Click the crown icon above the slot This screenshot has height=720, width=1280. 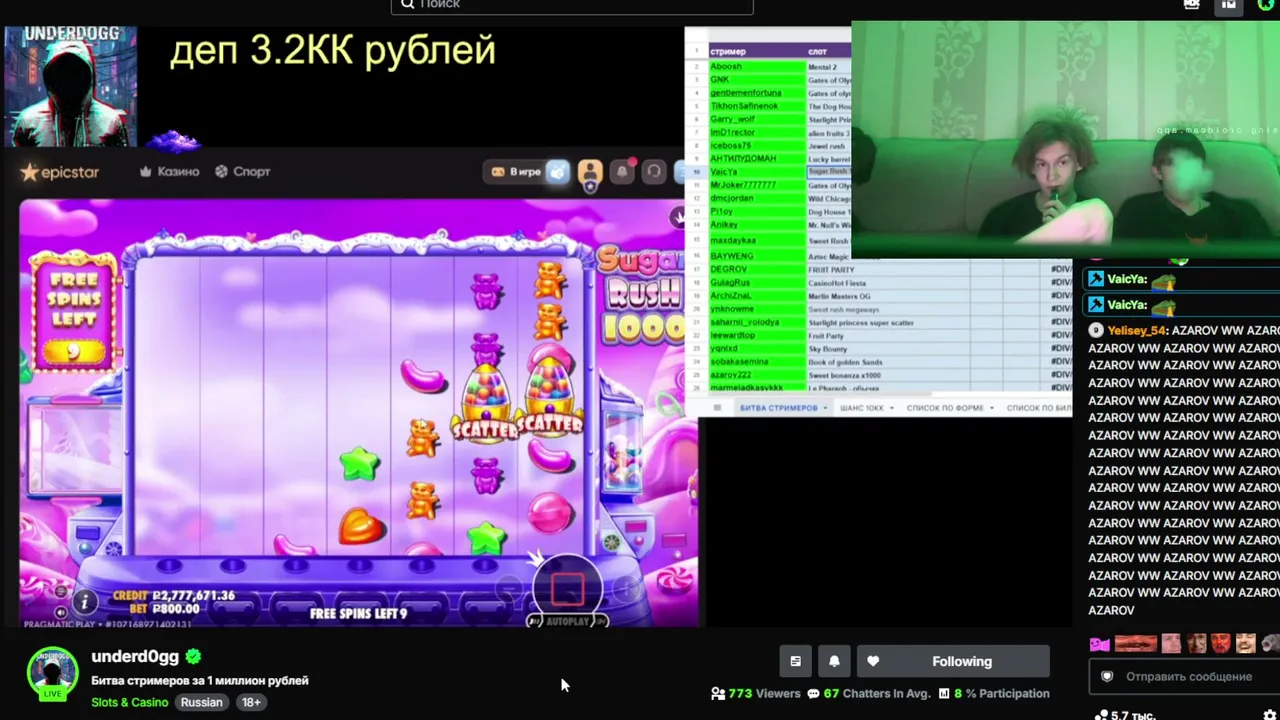pyautogui.click(x=679, y=215)
